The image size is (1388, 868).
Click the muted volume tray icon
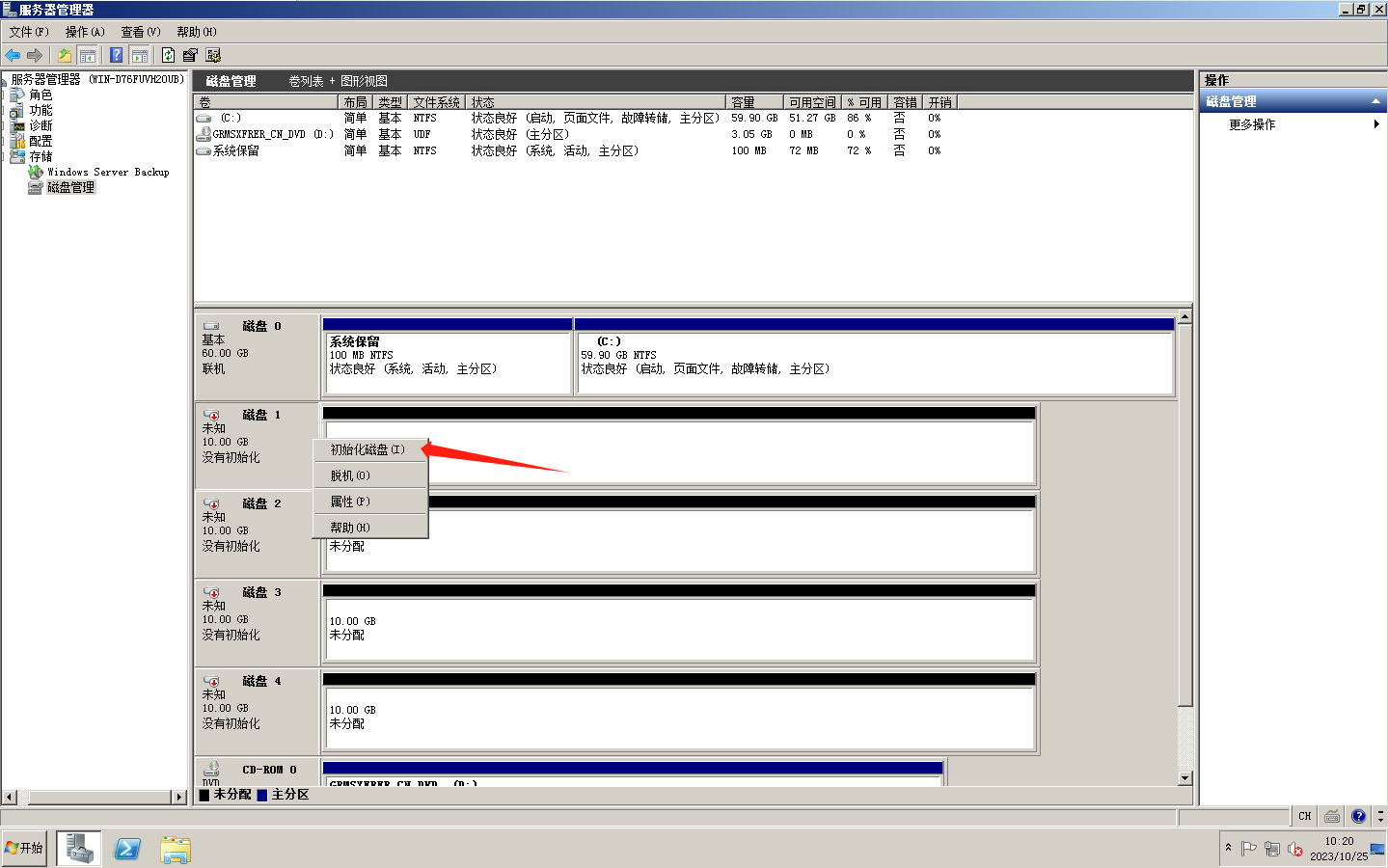point(1294,849)
